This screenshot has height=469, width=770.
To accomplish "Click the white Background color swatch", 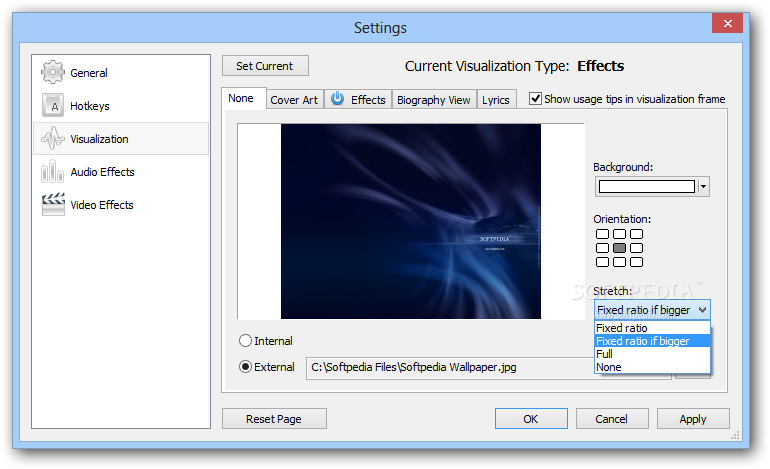I will 647,187.
